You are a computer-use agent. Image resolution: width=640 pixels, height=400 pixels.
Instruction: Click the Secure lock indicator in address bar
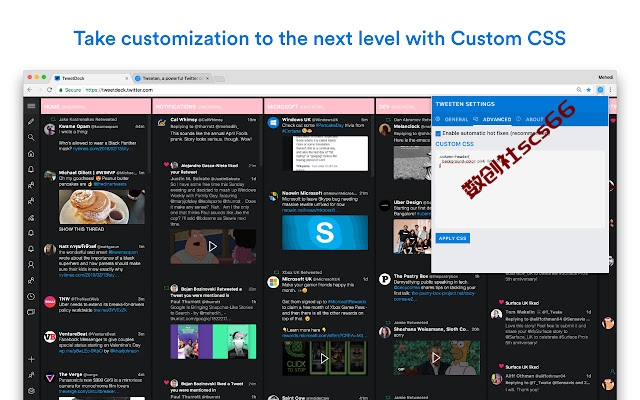pyautogui.click(x=70, y=90)
